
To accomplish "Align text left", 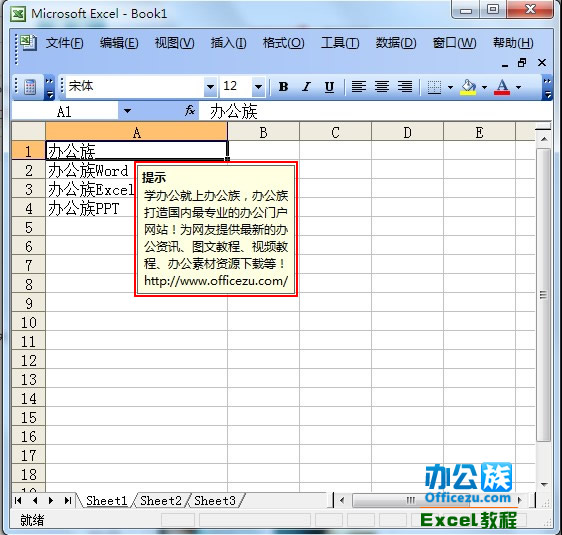I will 358,87.
